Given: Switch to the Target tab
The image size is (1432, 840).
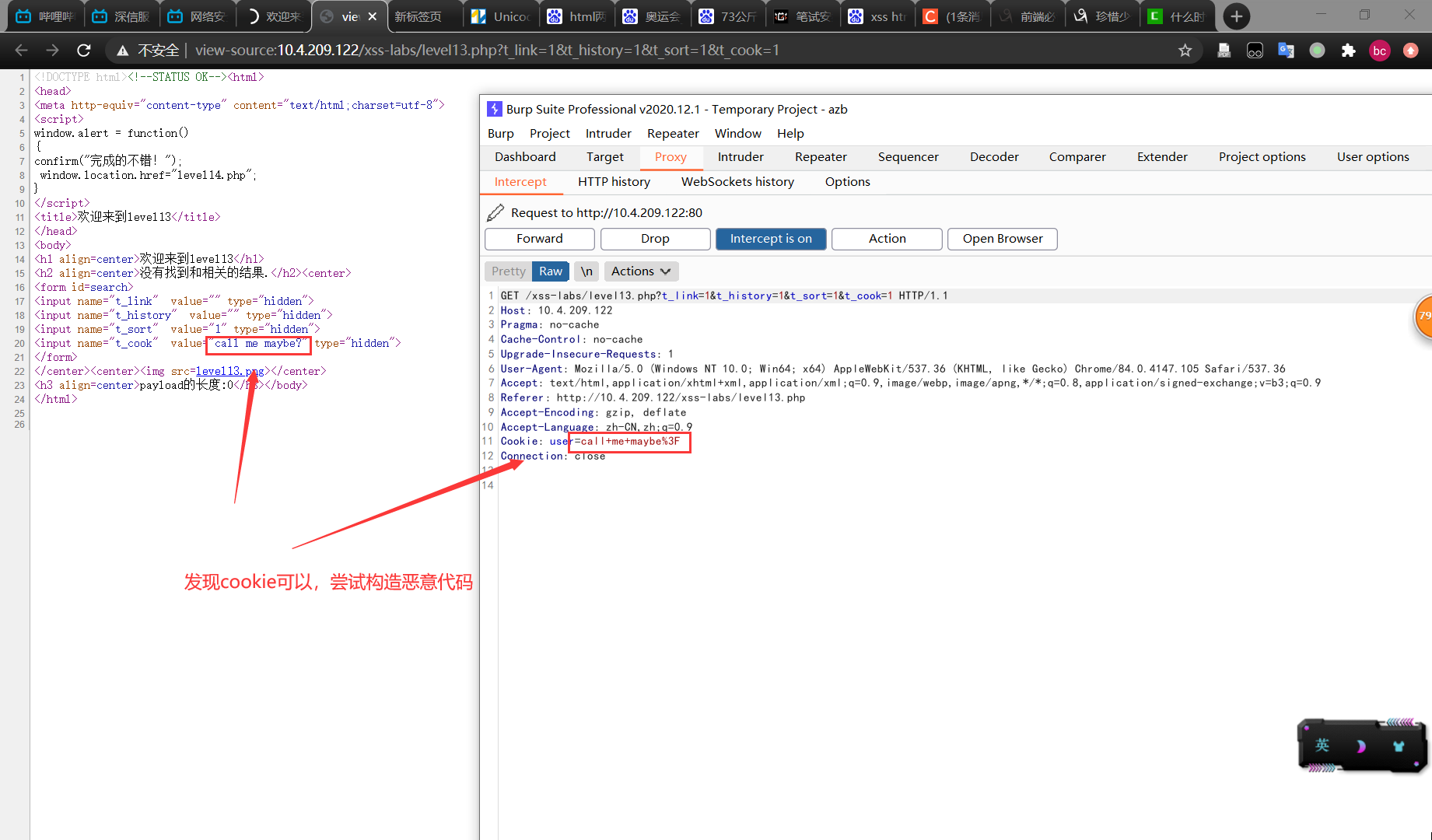Looking at the screenshot, I should pos(604,157).
